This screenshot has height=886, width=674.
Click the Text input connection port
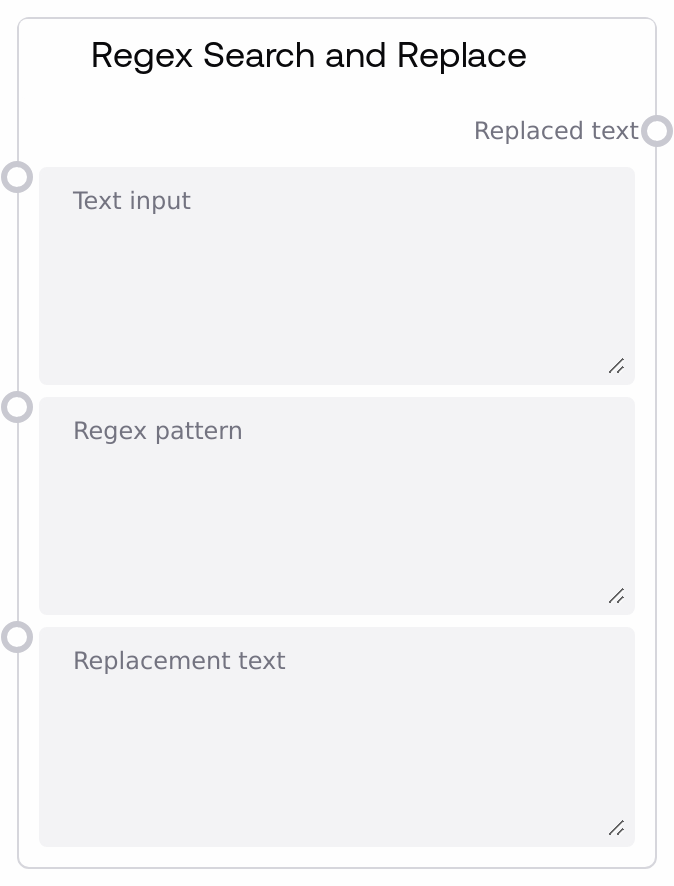17,177
